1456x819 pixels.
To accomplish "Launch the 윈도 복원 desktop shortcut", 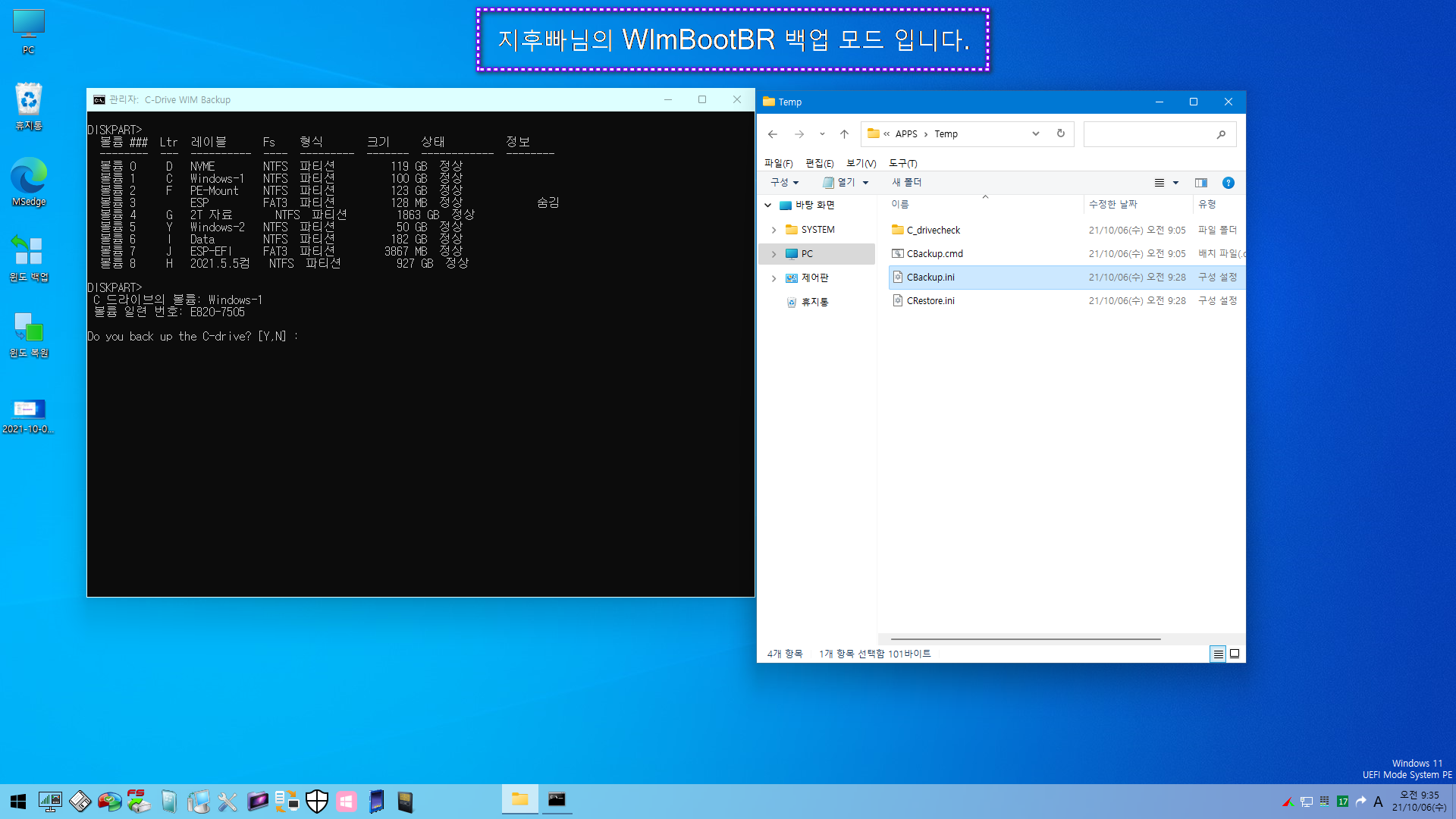I will (29, 334).
